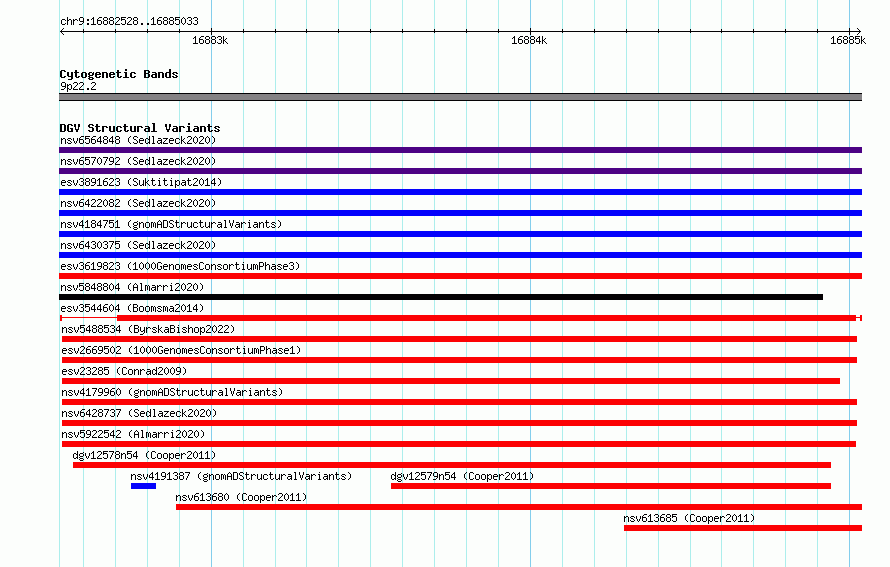Click the red nsv6428737 variant bar
Image resolution: width=890 pixels, height=567 pixels.
(x=459, y=423)
